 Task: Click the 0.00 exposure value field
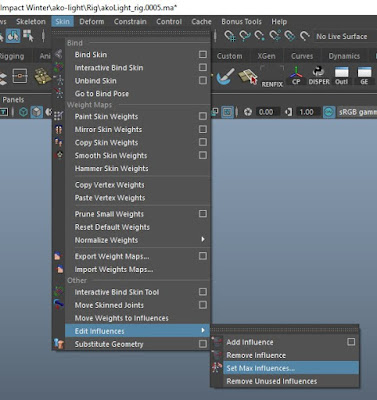(267, 112)
